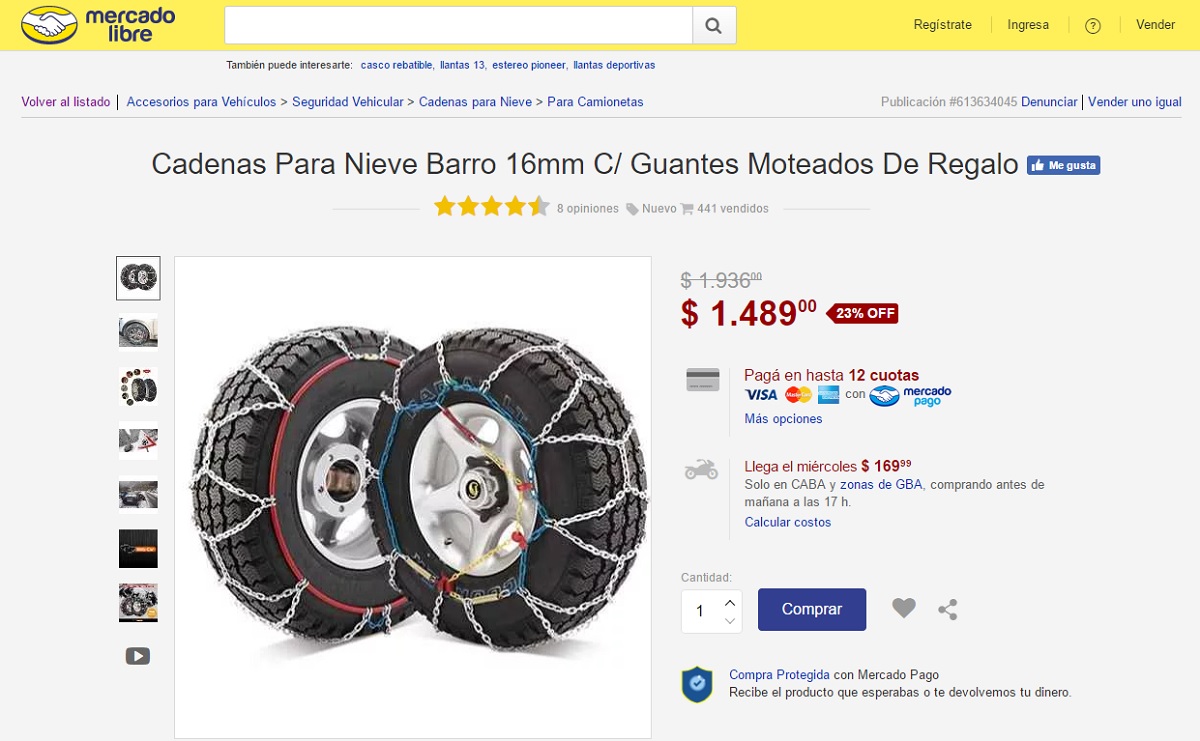The height and width of the screenshot is (741, 1200).
Task: Expand Más opciones payment methods
Action: (x=783, y=419)
